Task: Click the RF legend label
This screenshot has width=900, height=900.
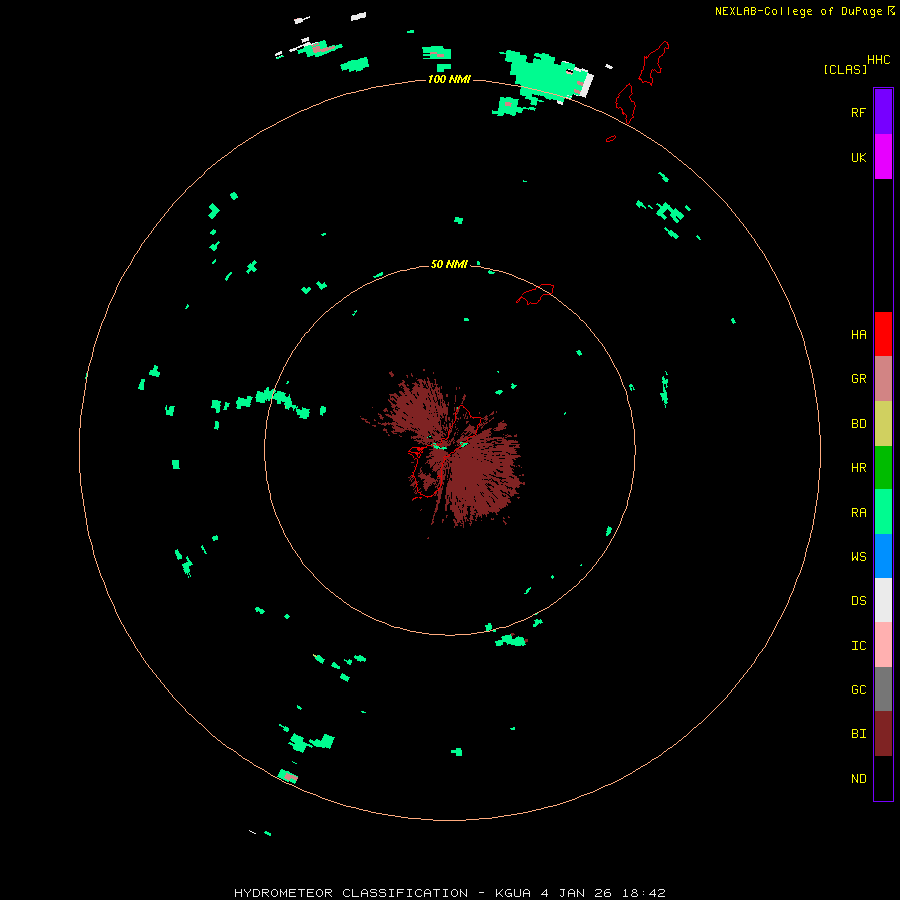Action: (858, 112)
